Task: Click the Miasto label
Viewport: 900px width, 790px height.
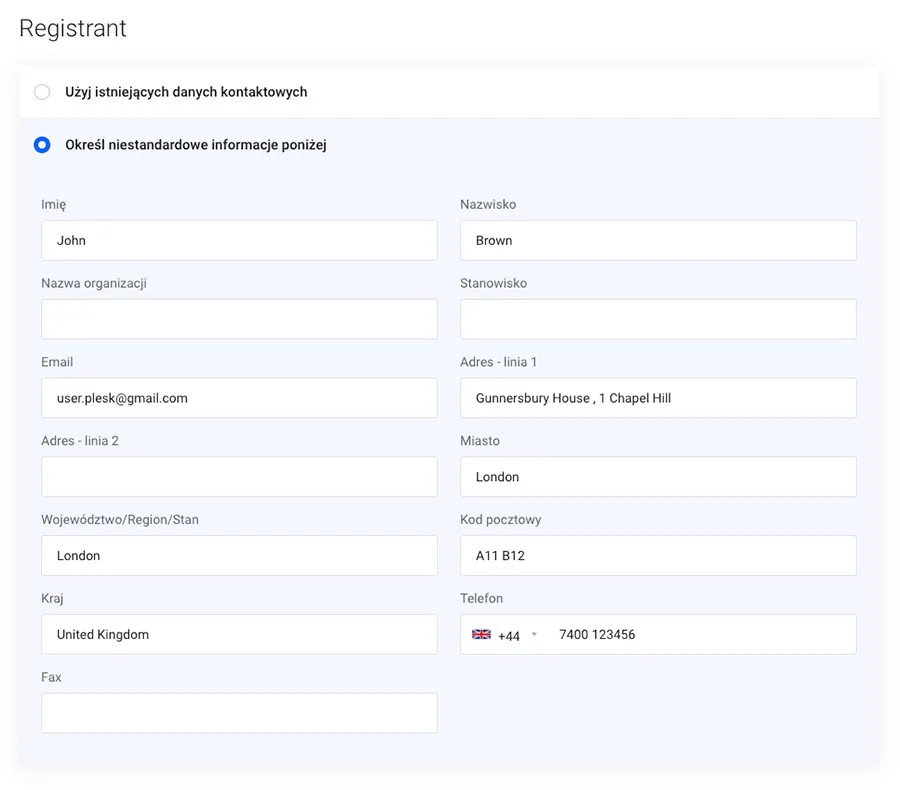Action: pos(480,440)
